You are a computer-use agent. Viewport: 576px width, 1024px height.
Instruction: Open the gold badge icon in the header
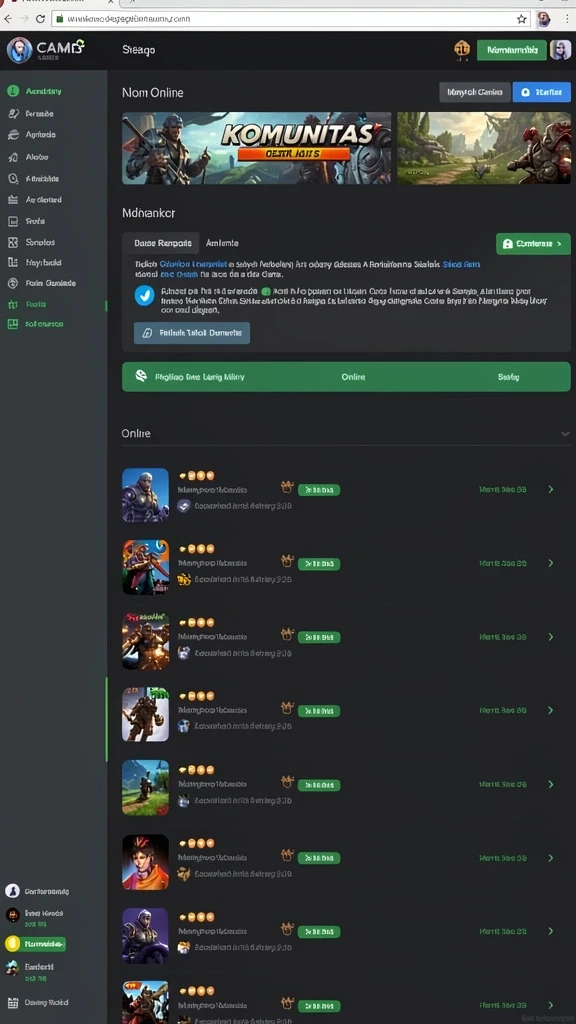462,50
